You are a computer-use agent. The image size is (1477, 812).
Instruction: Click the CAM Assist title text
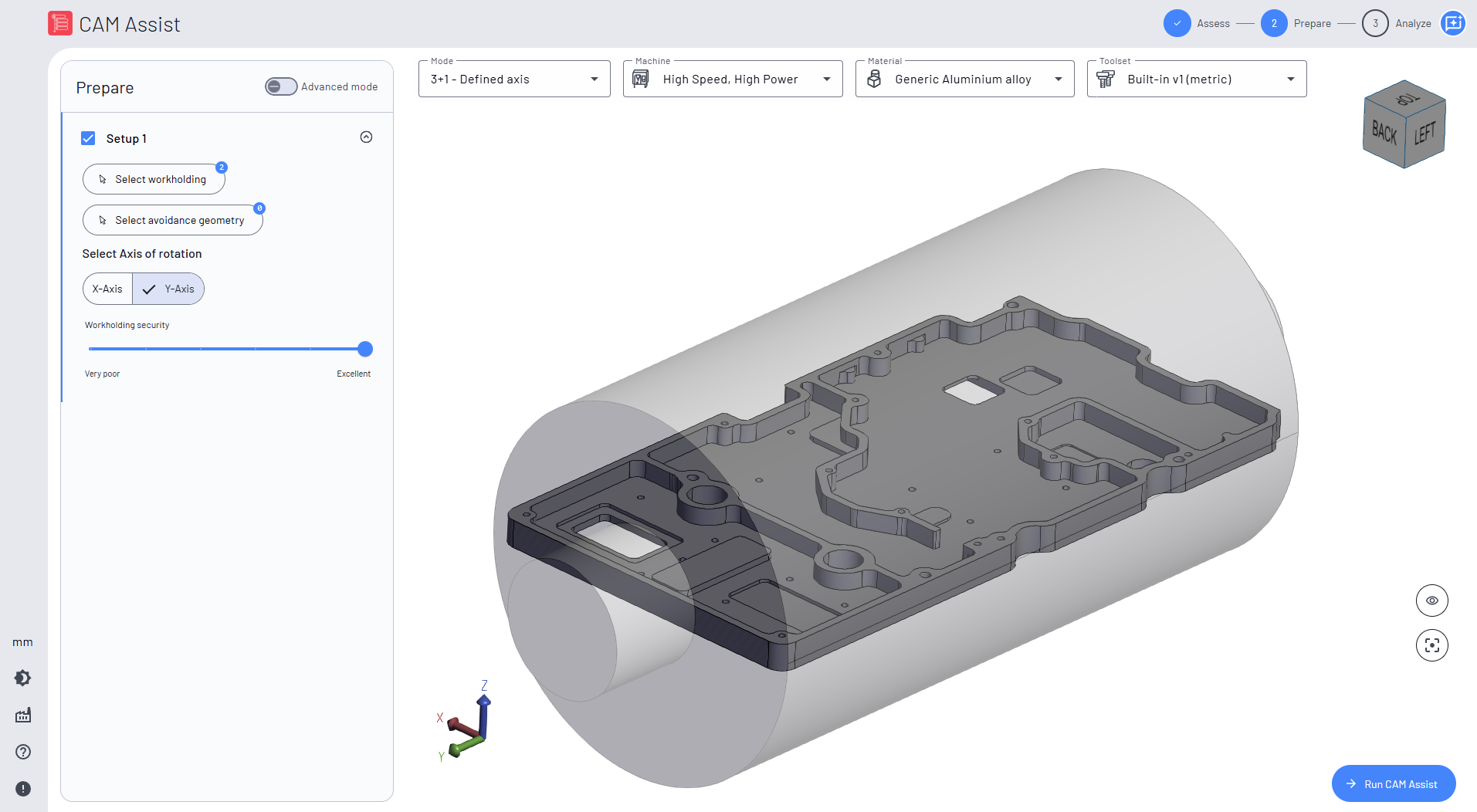pos(130,25)
